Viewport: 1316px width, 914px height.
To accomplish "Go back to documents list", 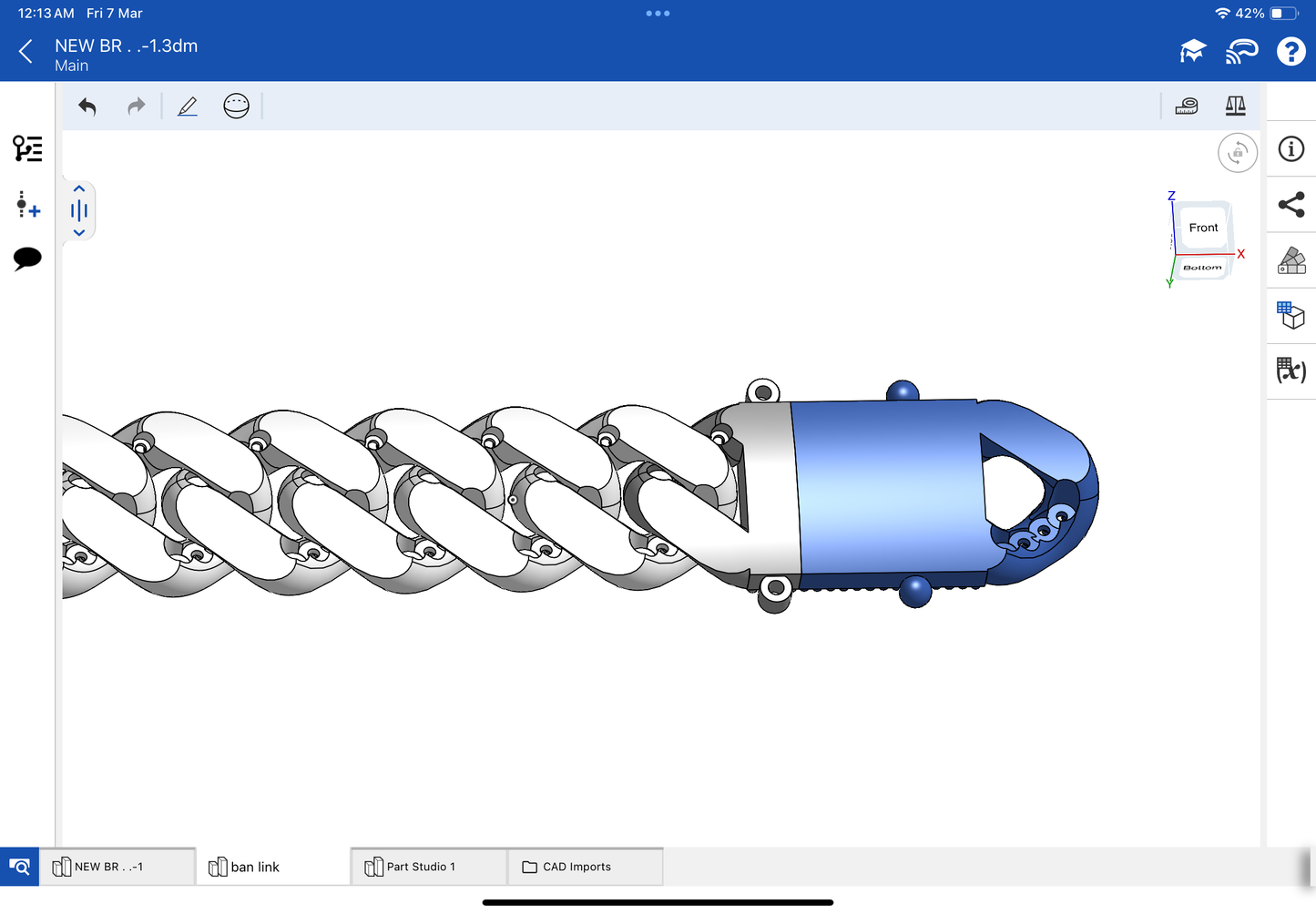I will tap(26, 52).
